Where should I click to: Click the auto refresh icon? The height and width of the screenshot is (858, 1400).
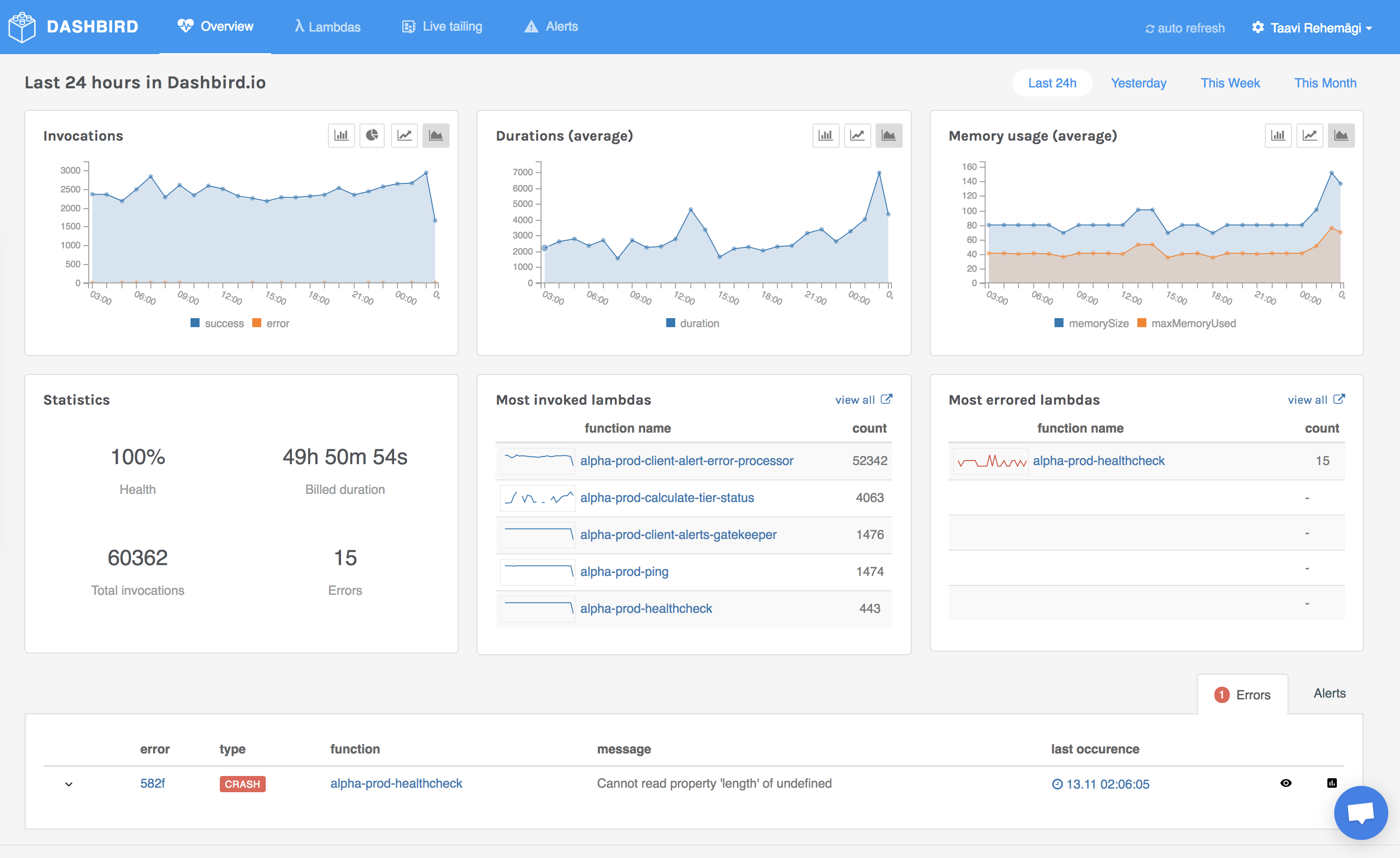pos(1150,28)
